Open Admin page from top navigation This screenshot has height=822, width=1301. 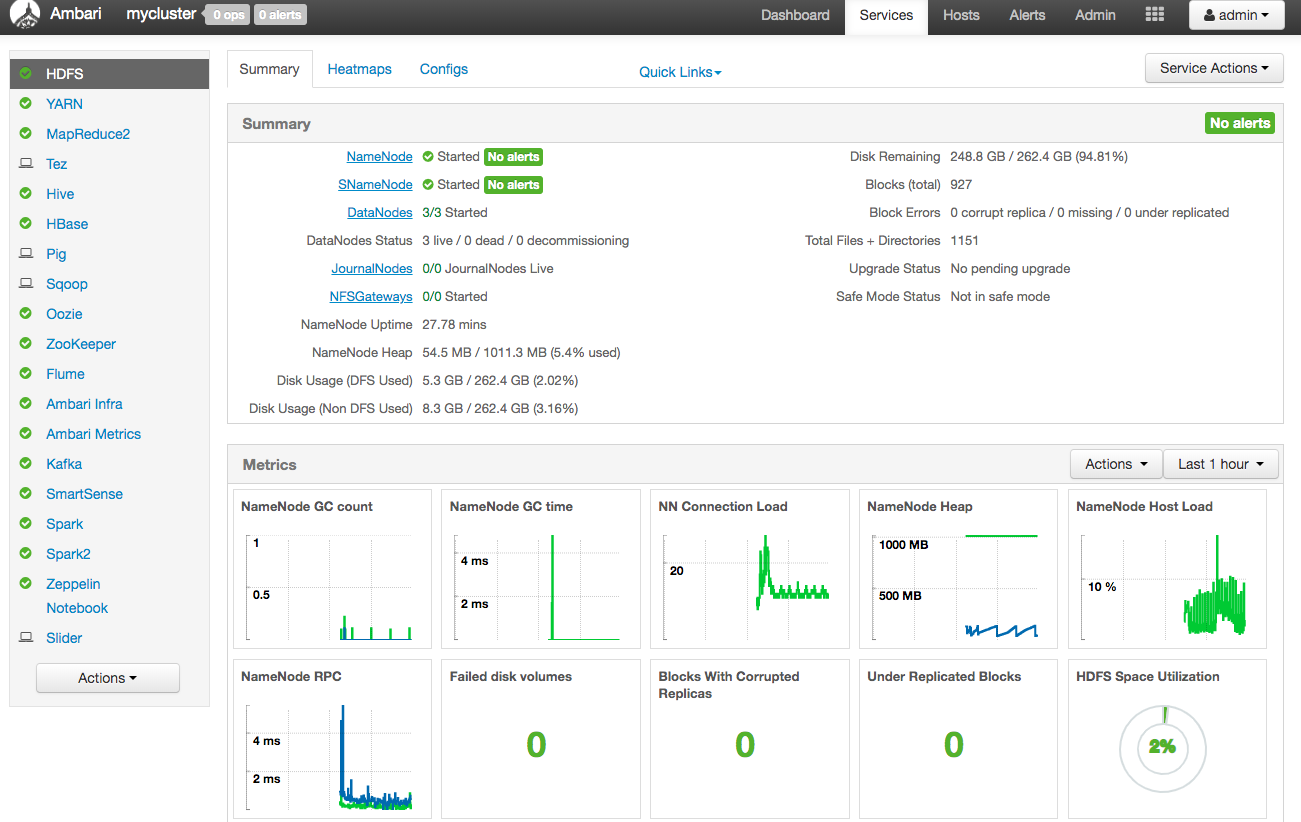tap(1095, 15)
